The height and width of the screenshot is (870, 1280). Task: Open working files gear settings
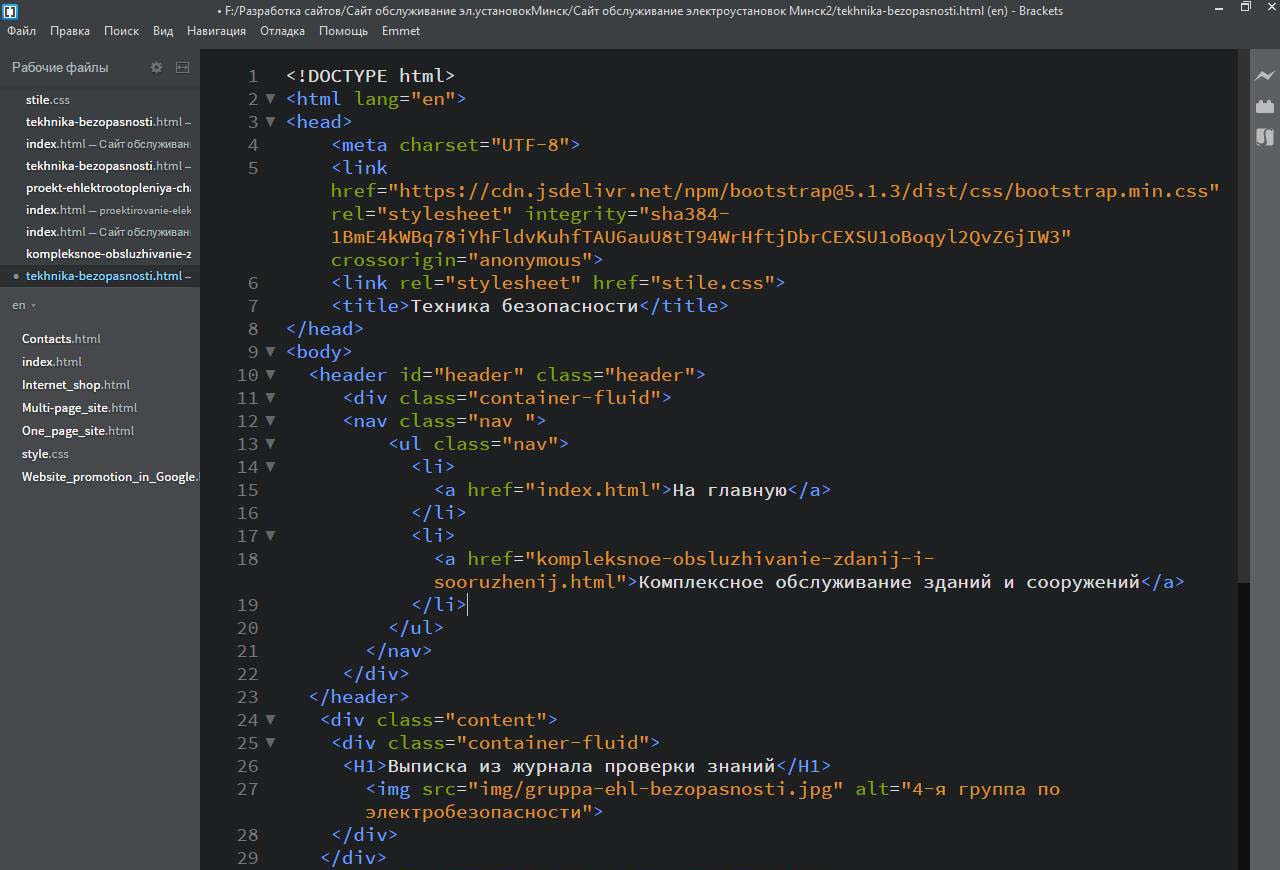click(x=156, y=67)
